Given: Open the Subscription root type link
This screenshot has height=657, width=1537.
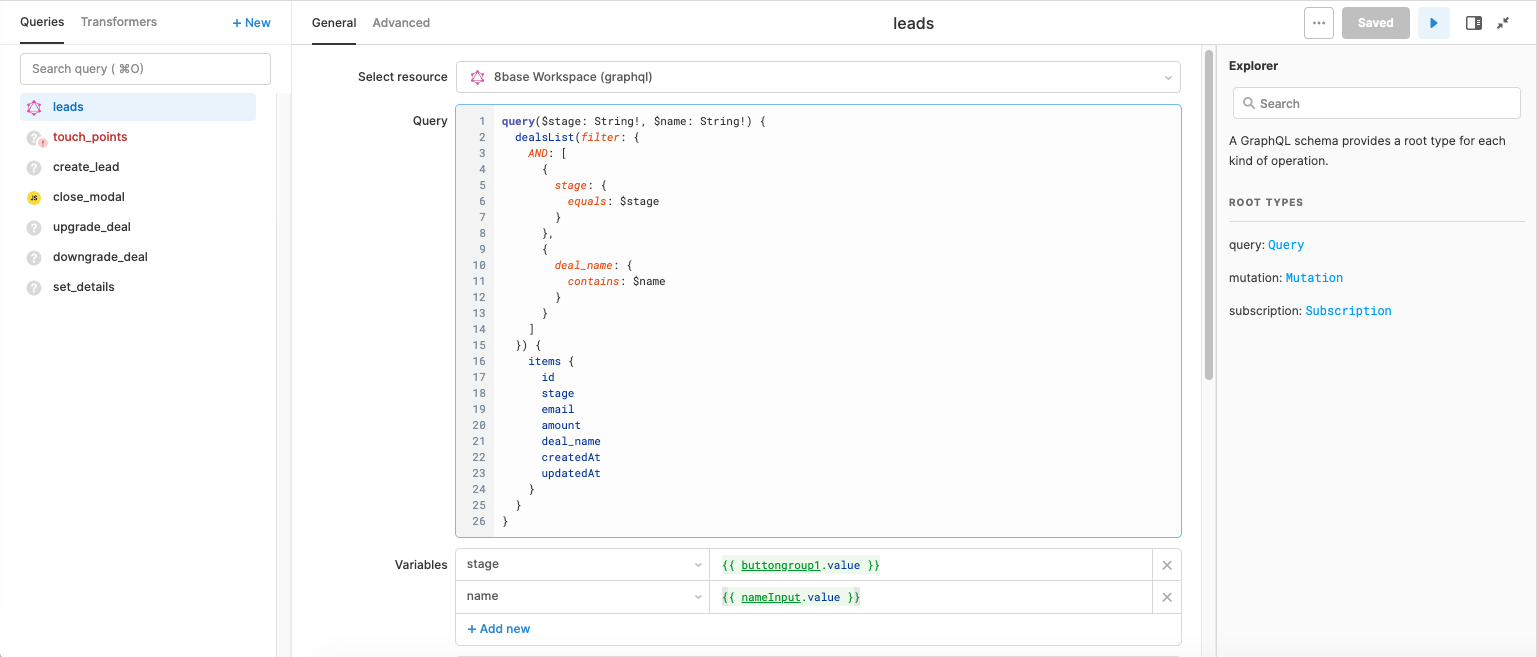Looking at the screenshot, I should (1348, 311).
